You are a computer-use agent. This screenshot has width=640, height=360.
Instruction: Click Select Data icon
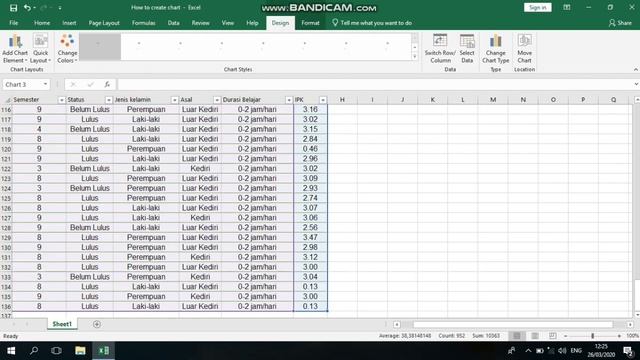[x=467, y=49]
